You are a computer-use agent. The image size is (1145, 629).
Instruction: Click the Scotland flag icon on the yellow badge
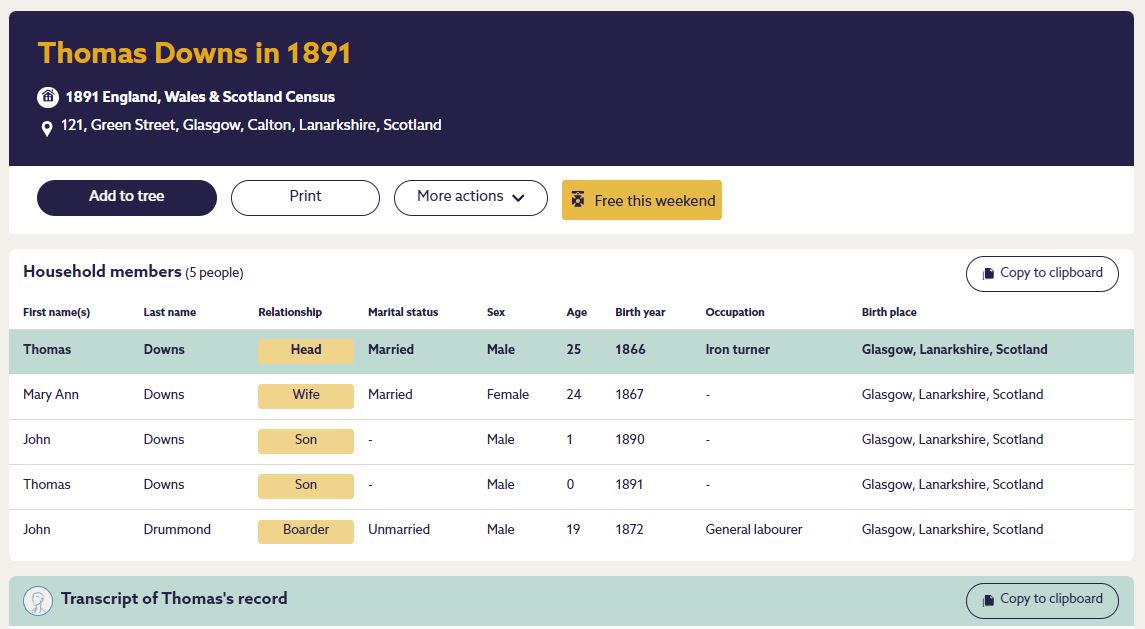pos(578,200)
